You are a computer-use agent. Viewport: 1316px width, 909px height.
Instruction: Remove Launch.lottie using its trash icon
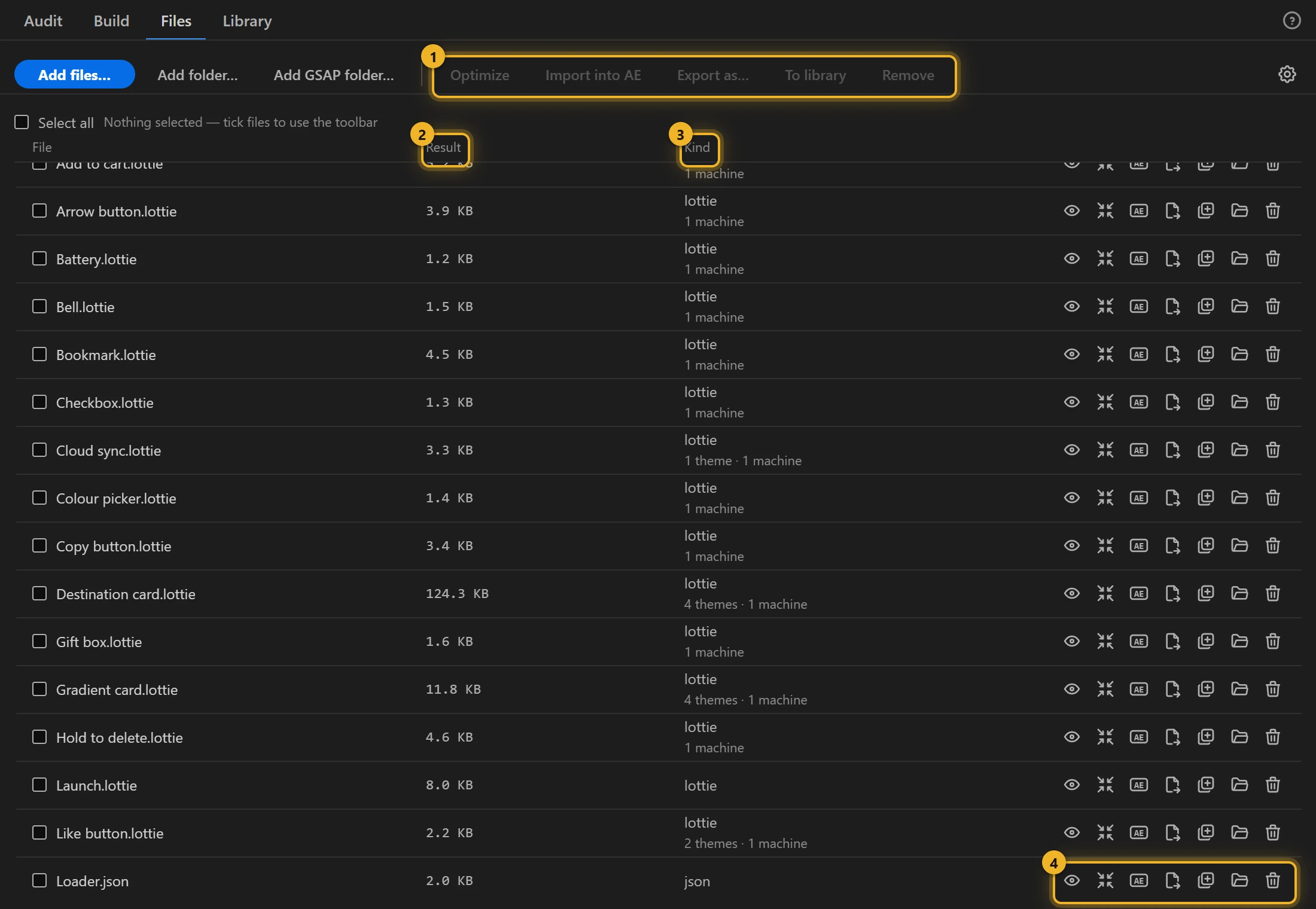[x=1272, y=785]
